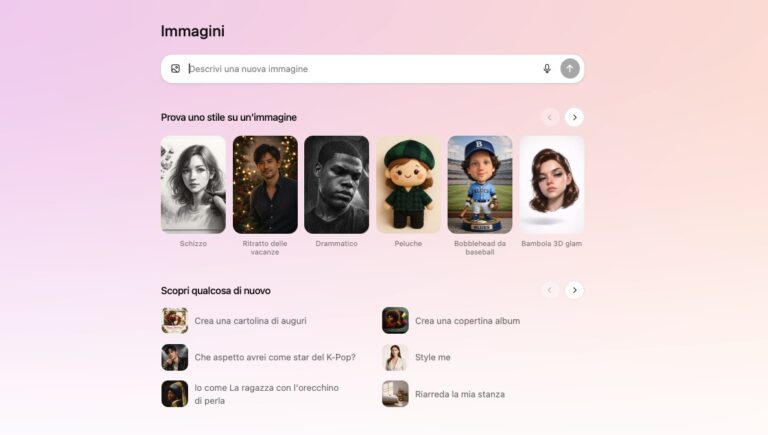This screenshot has height=435, width=768.
Task: Click the Style me suggestion icon
Action: (x=395, y=357)
